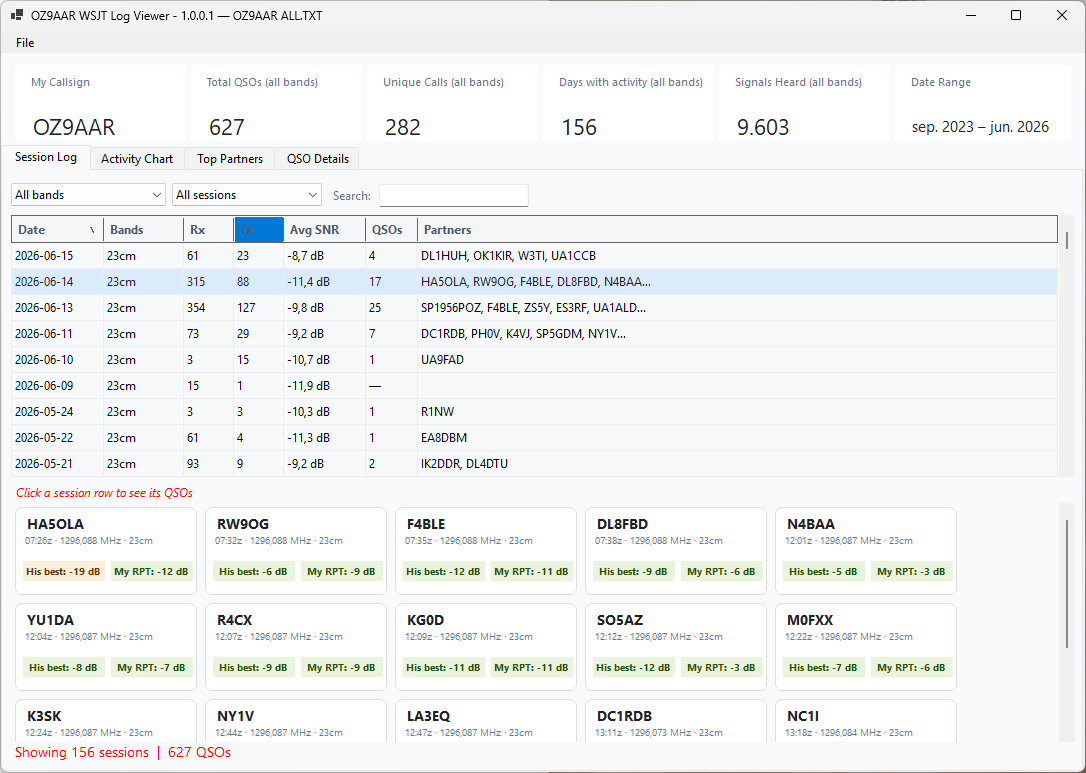Open the HA5OLA QSO card
Viewport: 1086px width, 773px height.
(x=106, y=551)
